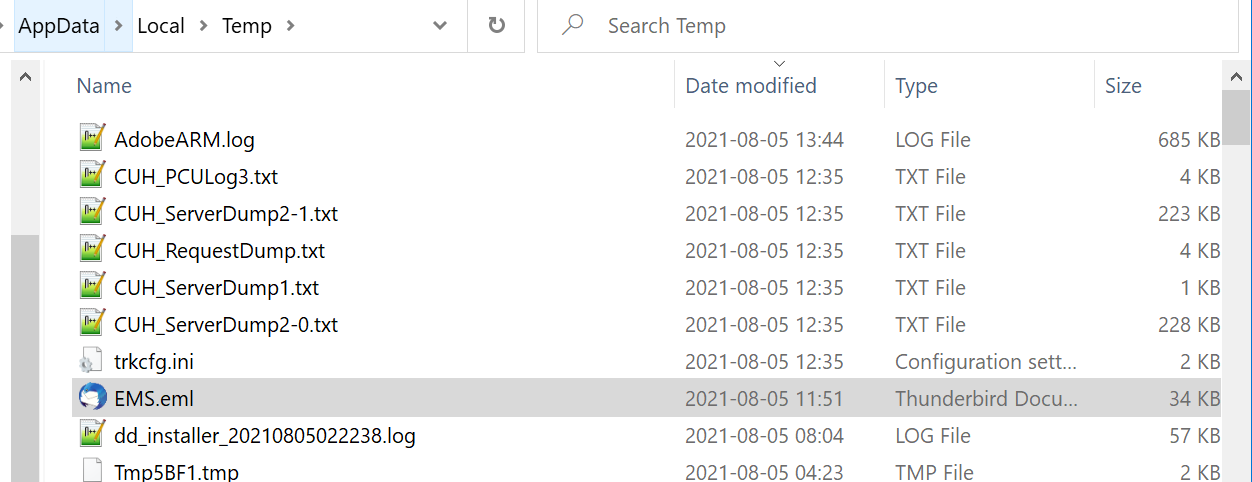Click the AdobeARM.log file icon
The width and height of the screenshot is (1252, 482).
pyautogui.click(x=92, y=139)
